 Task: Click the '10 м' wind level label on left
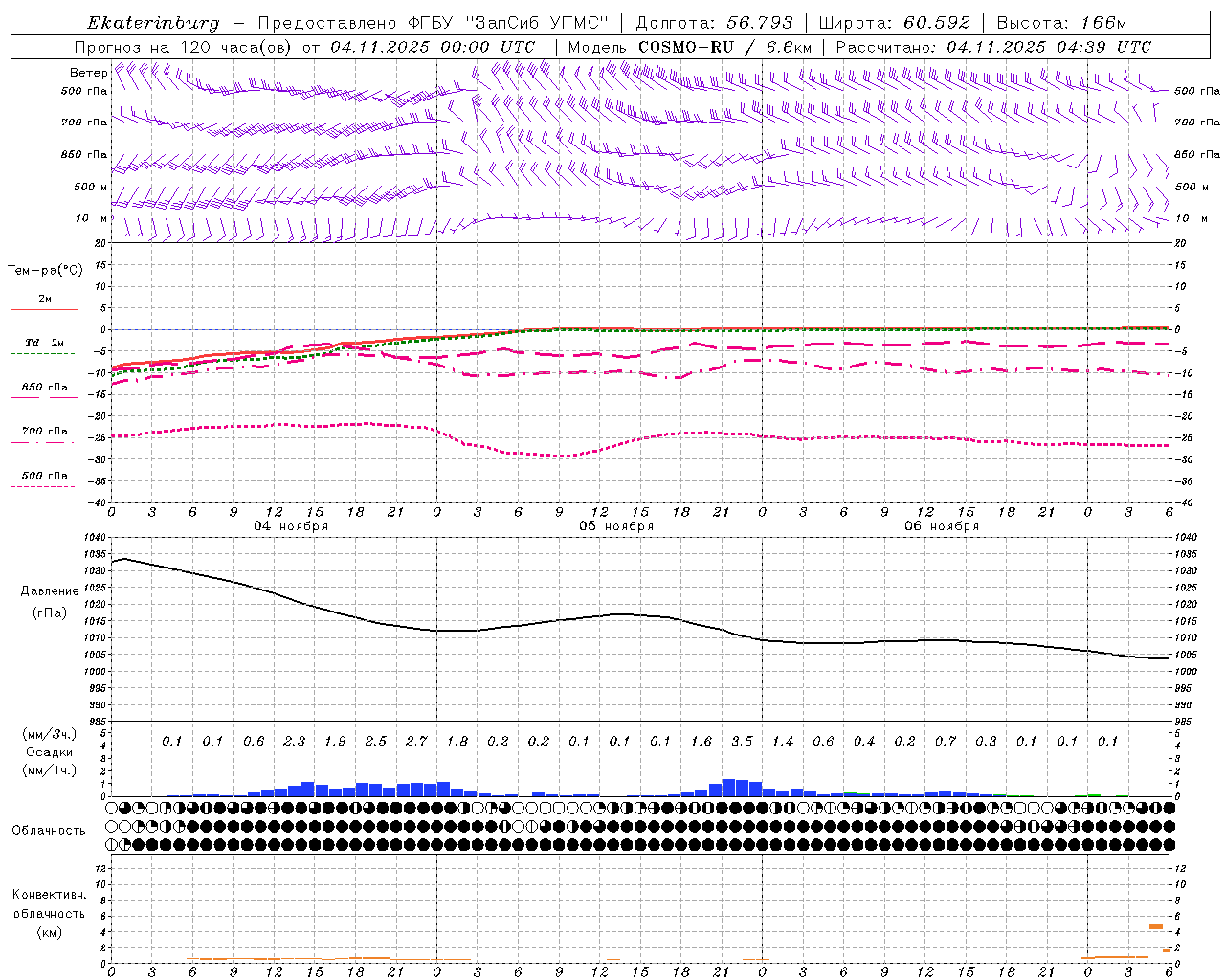91,218
